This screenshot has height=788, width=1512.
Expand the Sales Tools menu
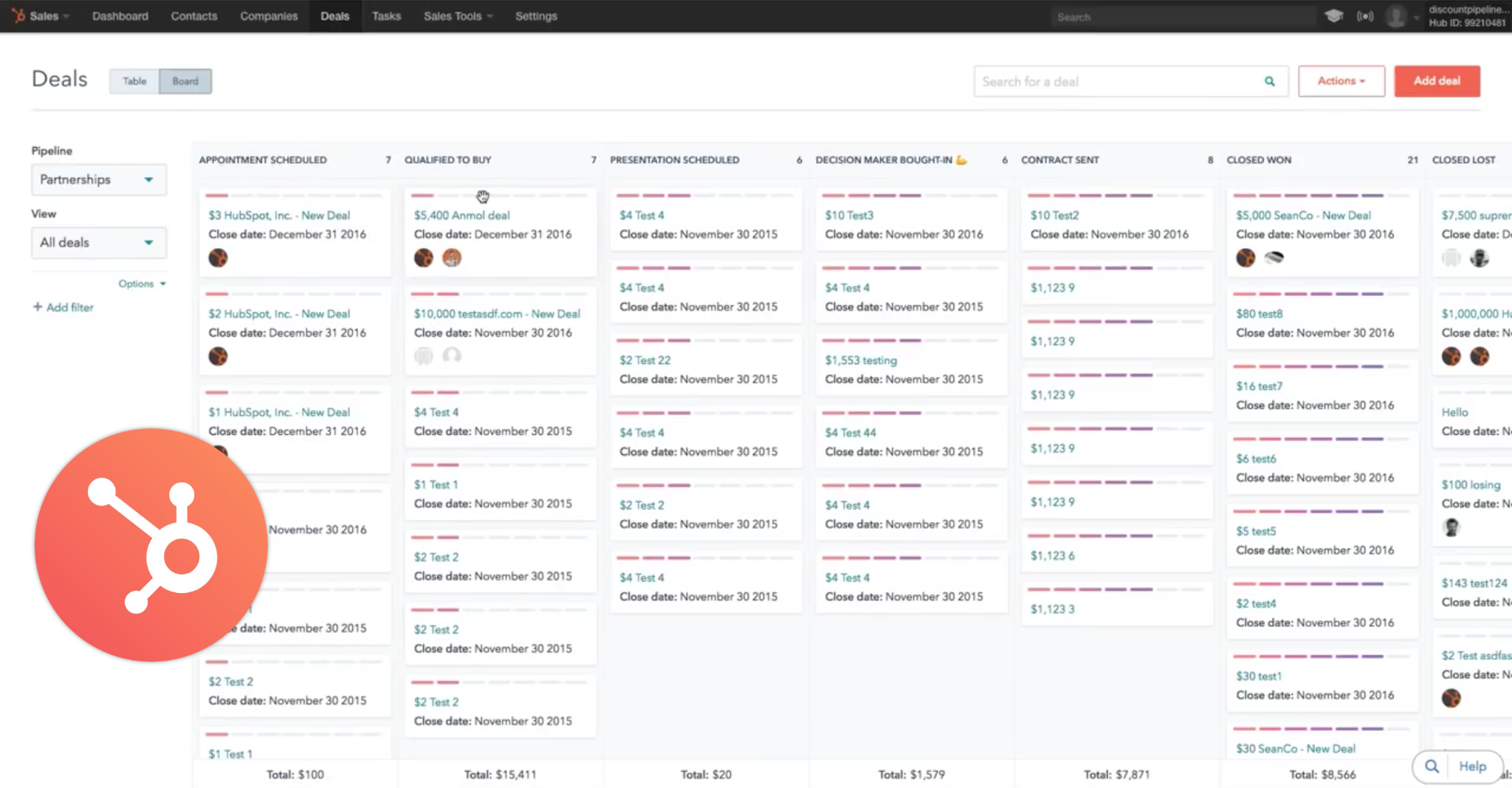click(x=458, y=16)
